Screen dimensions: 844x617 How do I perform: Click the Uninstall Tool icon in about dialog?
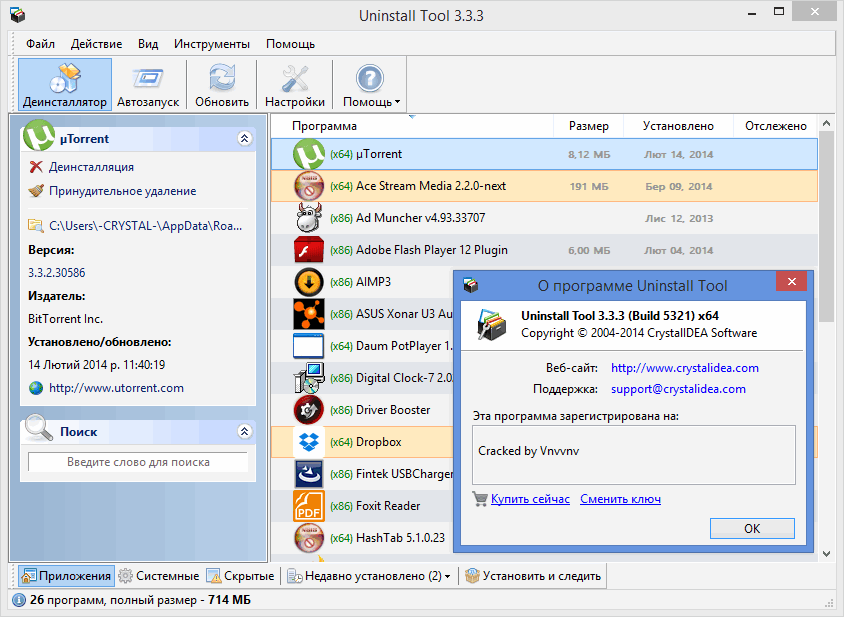(x=491, y=324)
